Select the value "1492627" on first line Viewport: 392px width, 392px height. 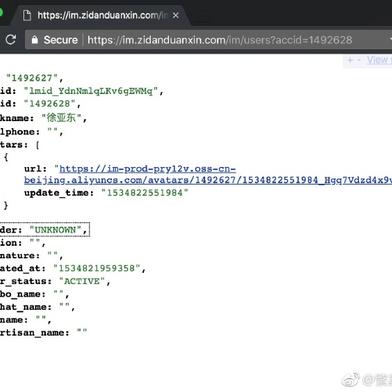(32, 78)
